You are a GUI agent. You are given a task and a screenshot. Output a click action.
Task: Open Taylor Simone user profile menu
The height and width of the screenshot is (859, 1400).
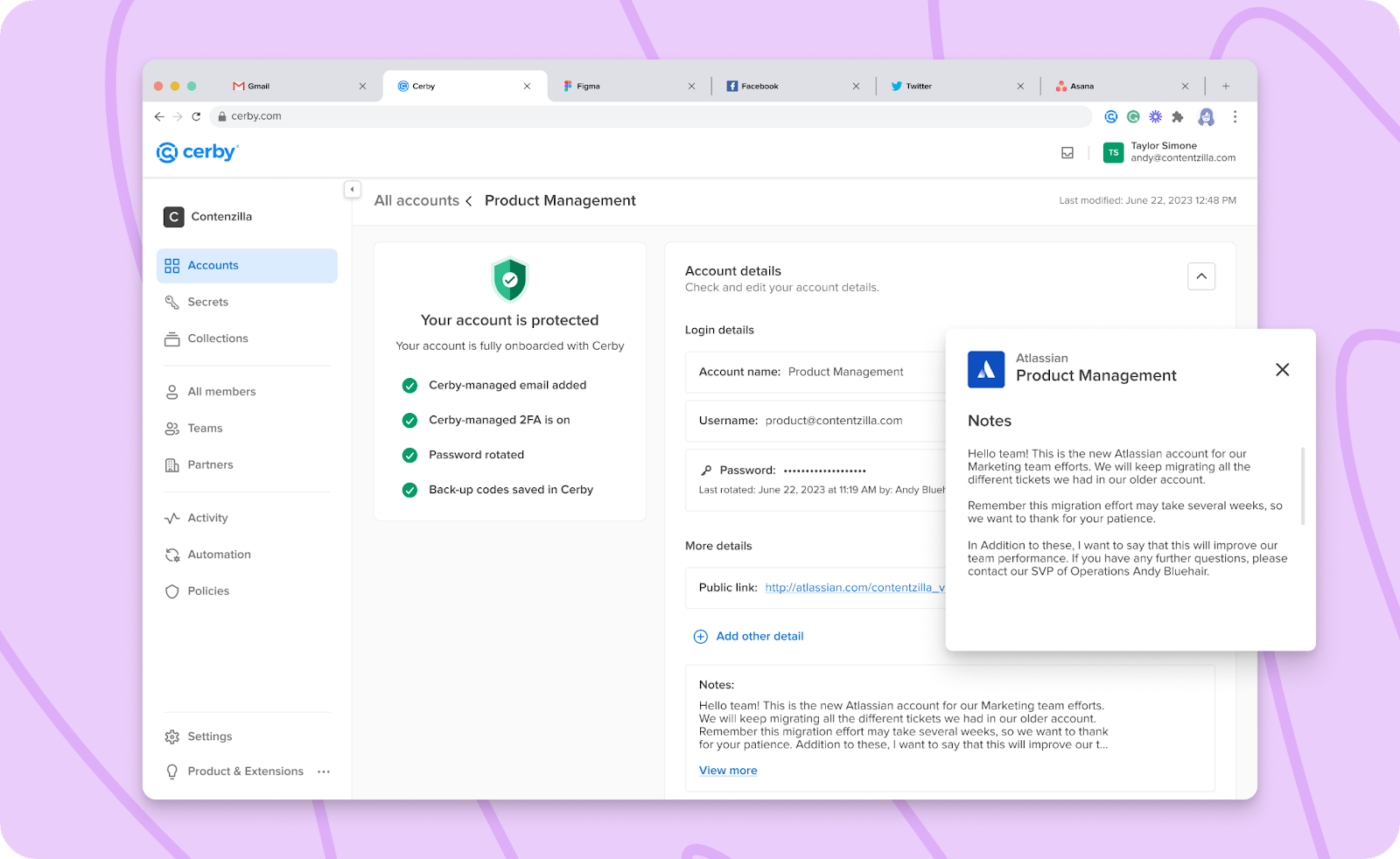(1169, 152)
